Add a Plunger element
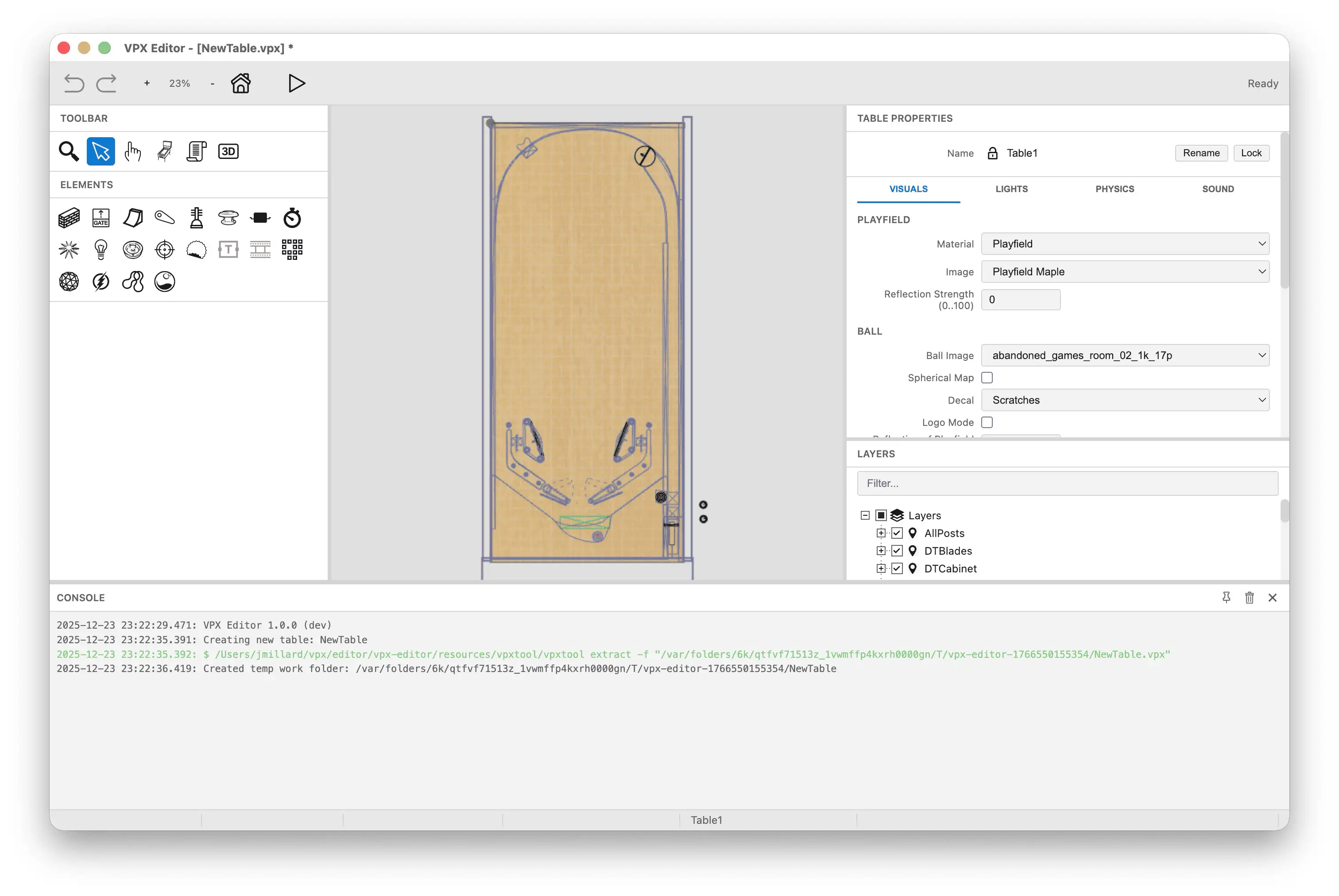Image resolution: width=1339 pixels, height=896 pixels. pyautogui.click(x=196, y=217)
